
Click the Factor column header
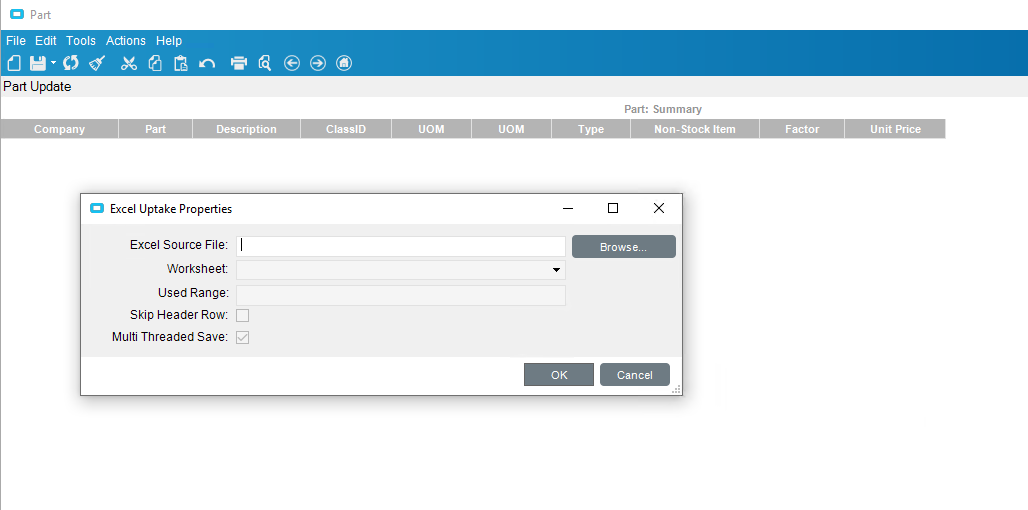point(802,129)
